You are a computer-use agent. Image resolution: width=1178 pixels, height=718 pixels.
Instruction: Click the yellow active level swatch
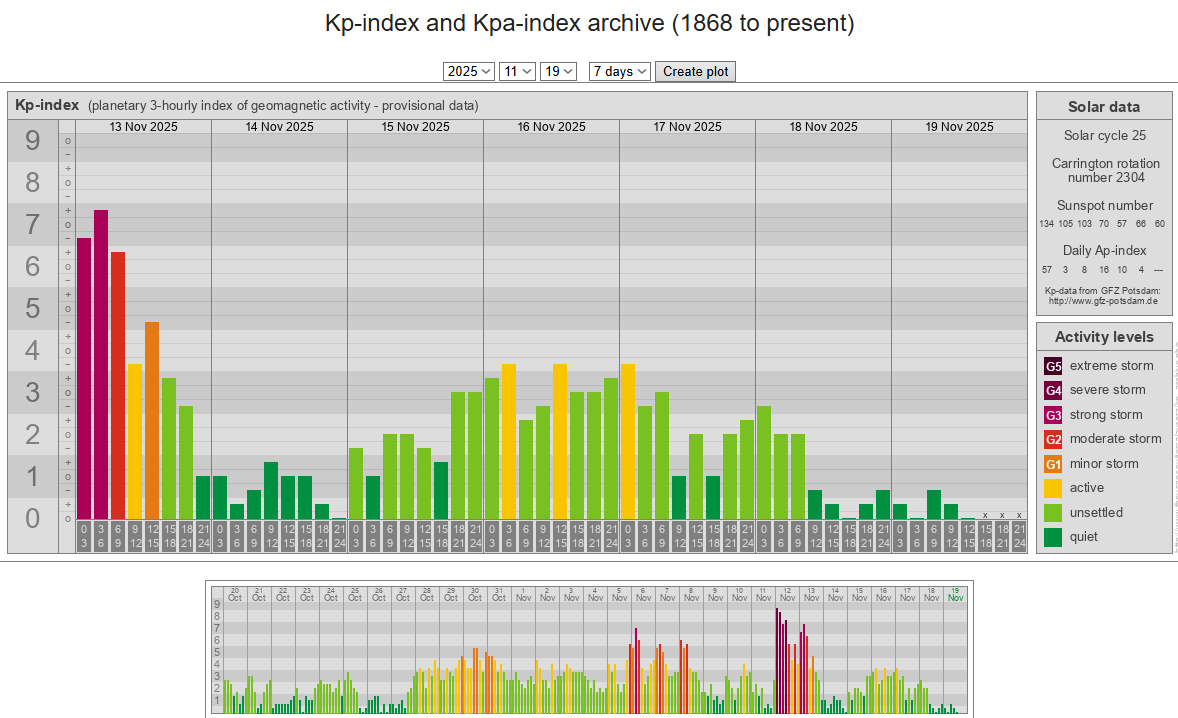pos(1053,488)
